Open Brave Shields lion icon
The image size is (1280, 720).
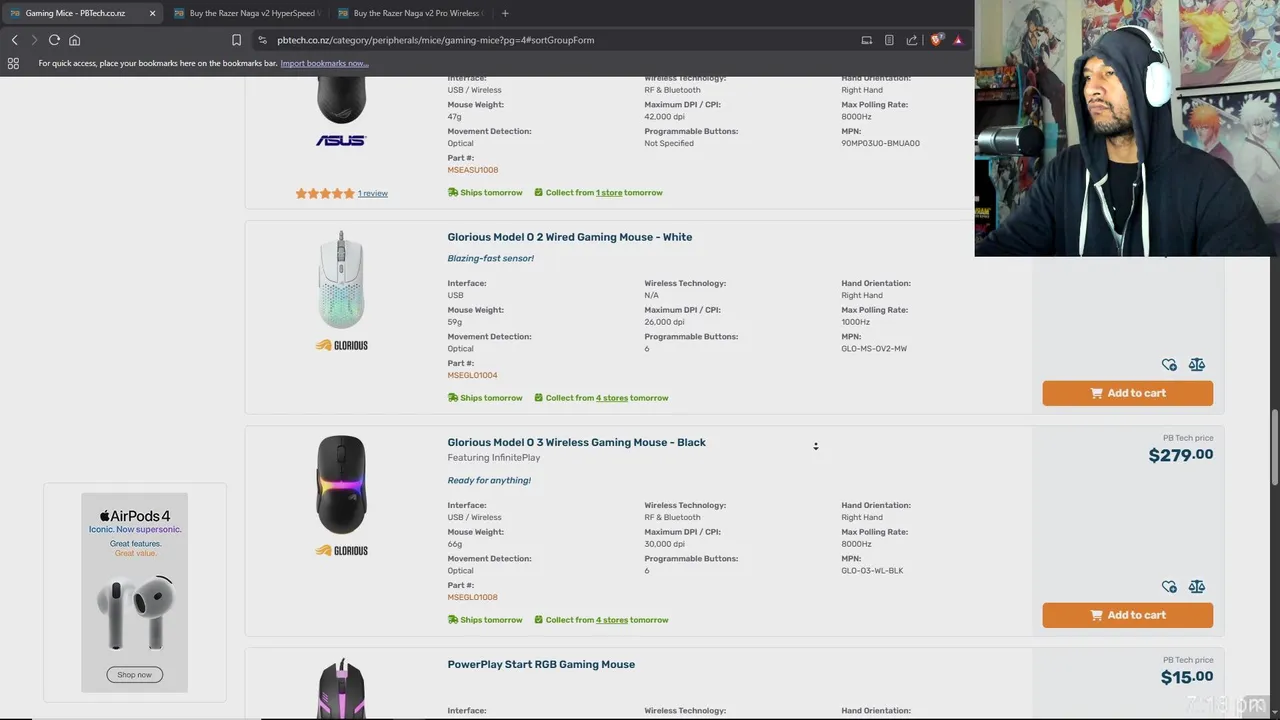coord(936,40)
